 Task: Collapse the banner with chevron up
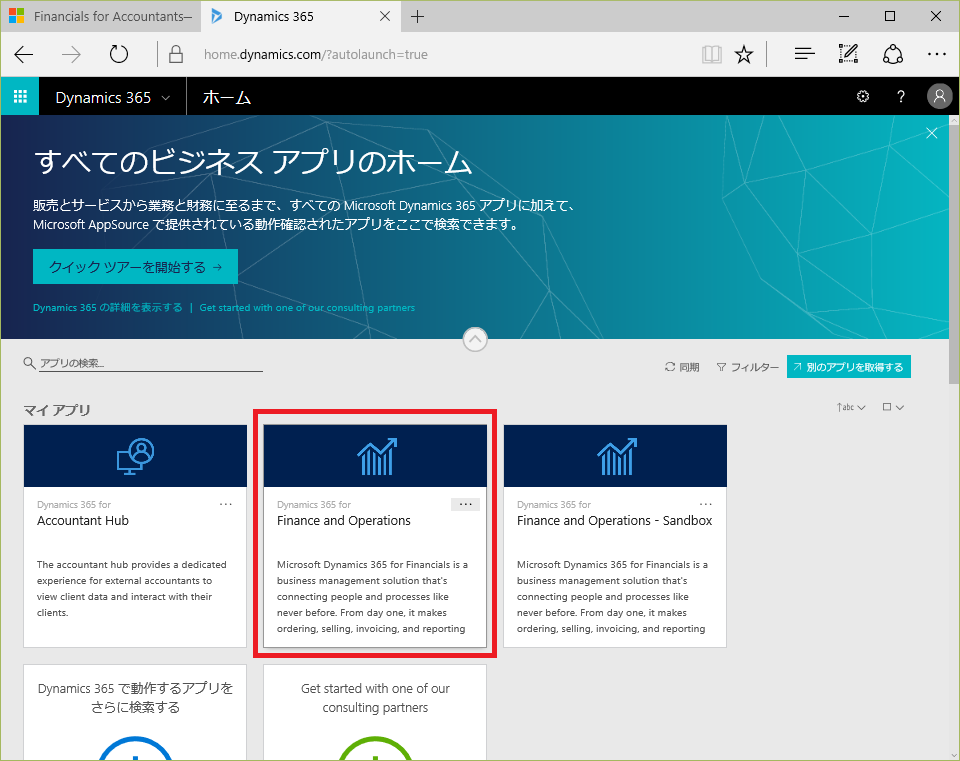tap(475, 339)
